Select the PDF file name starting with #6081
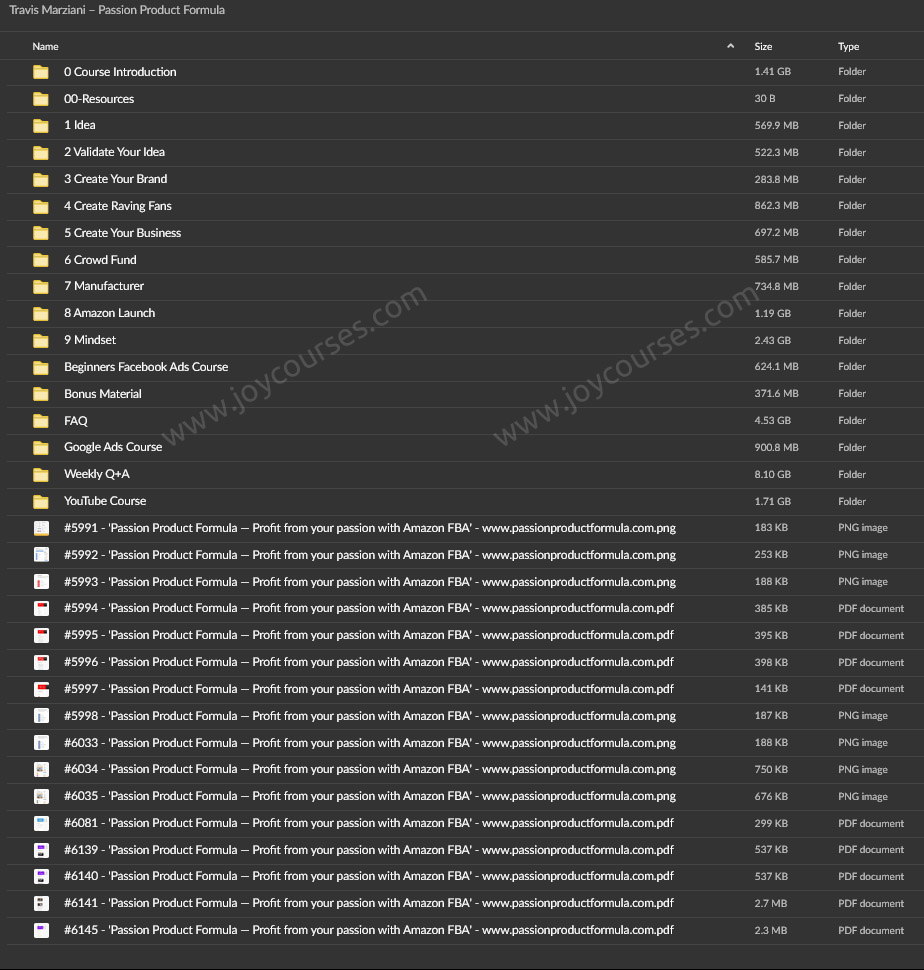 click(369, 823)
